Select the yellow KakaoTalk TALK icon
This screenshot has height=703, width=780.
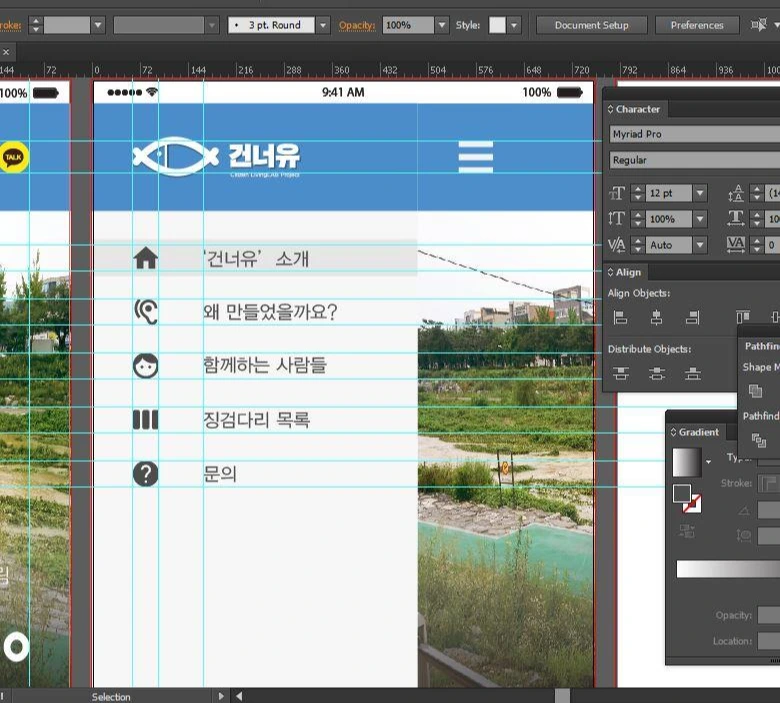coord(13,157)
